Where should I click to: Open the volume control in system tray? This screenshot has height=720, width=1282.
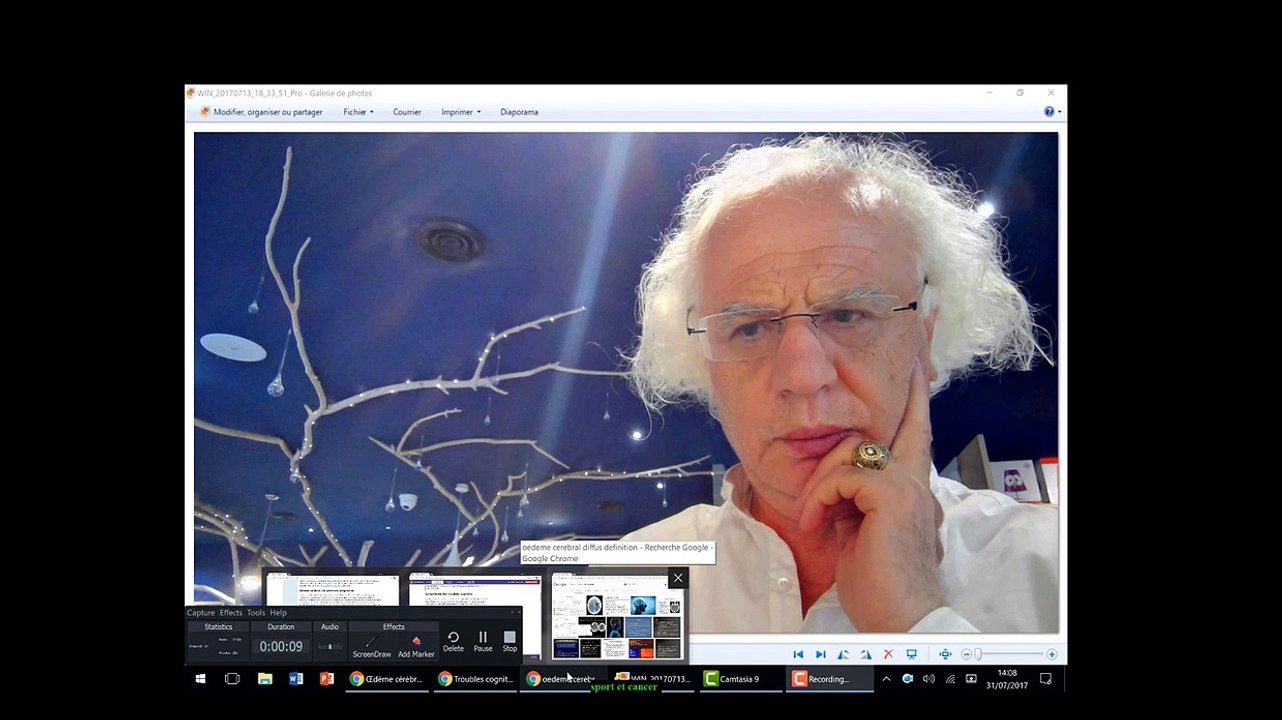(928, 679)
